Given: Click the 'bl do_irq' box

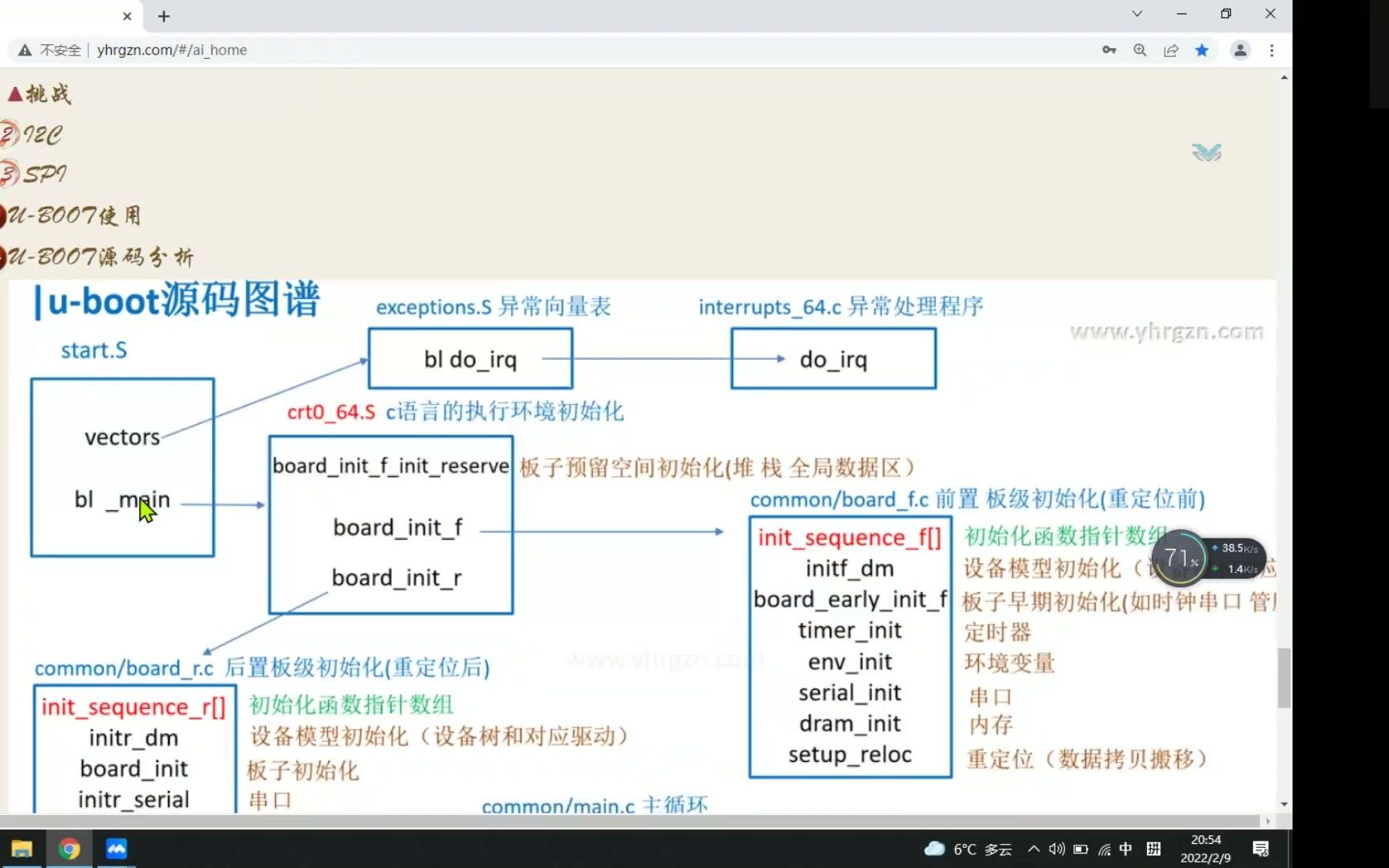Looking at the screenshot, I should pos(470,358).
